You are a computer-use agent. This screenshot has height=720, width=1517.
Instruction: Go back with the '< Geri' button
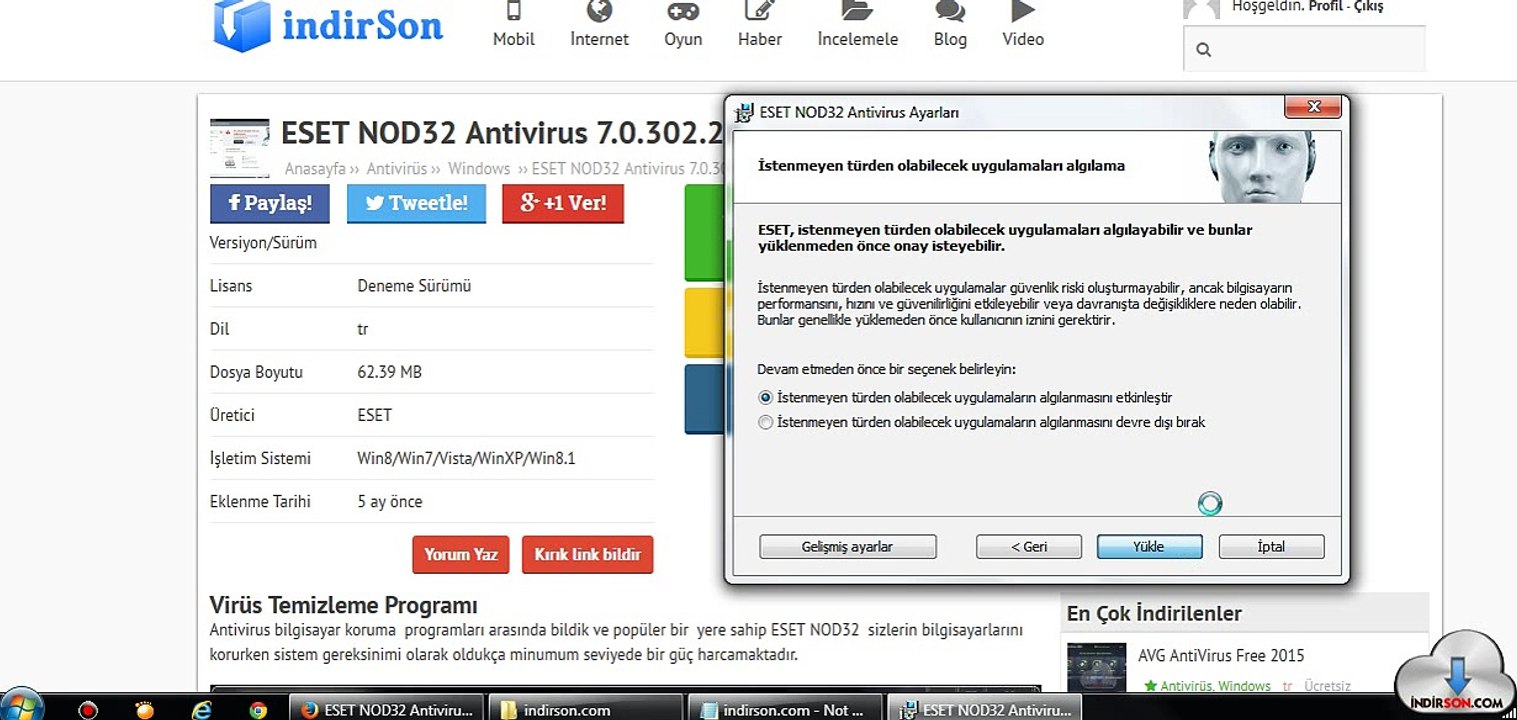click(1029, 547)
